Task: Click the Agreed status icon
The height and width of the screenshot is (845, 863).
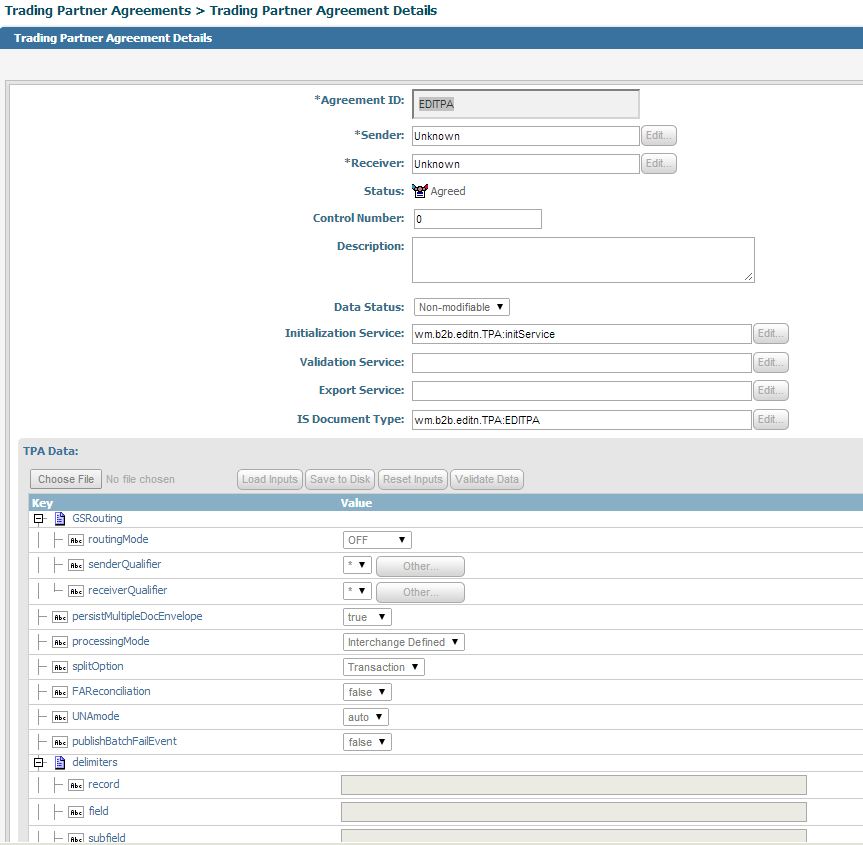Action: [419, 191]
